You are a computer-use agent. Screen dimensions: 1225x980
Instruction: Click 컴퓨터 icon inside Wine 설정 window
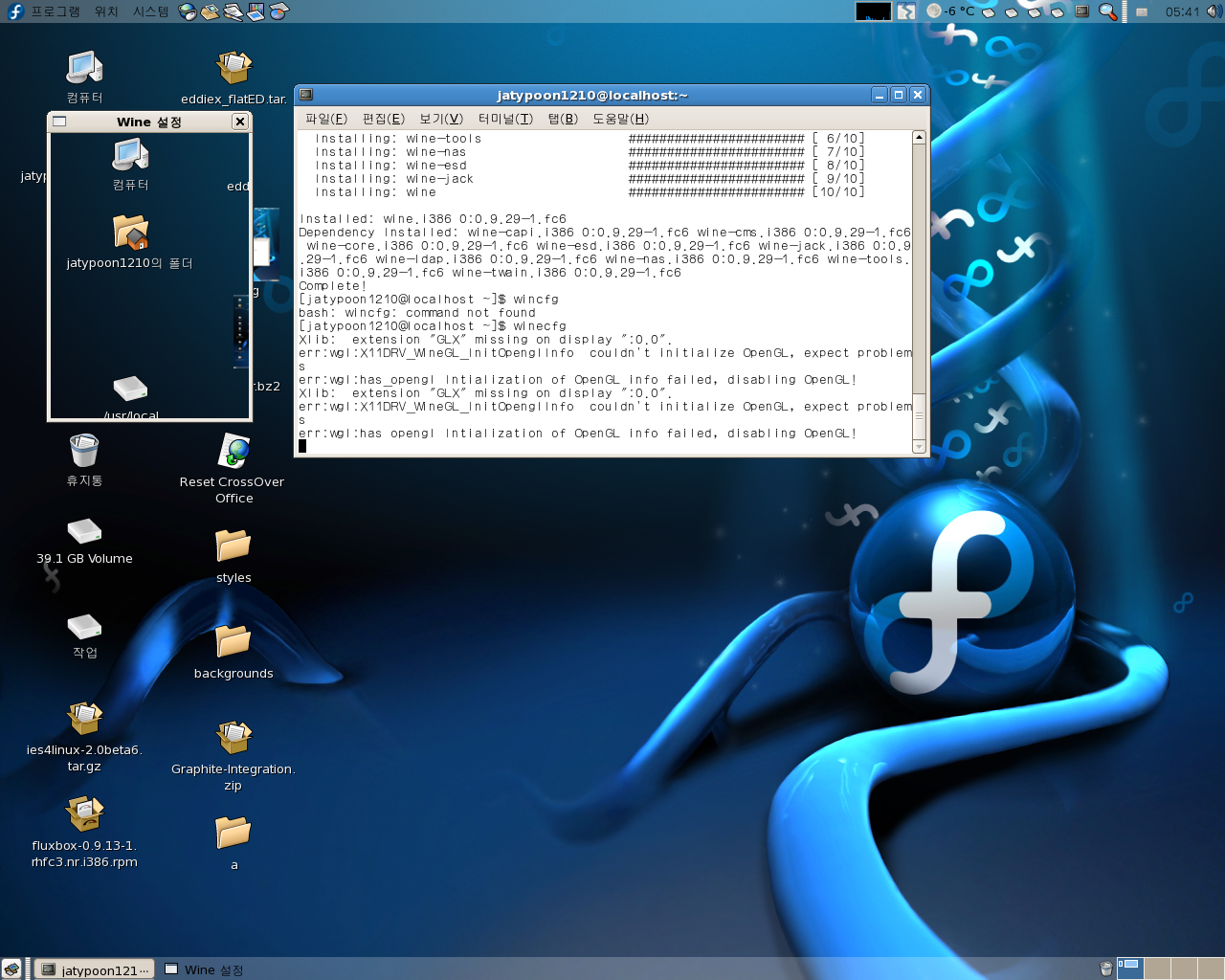(130, 165)
